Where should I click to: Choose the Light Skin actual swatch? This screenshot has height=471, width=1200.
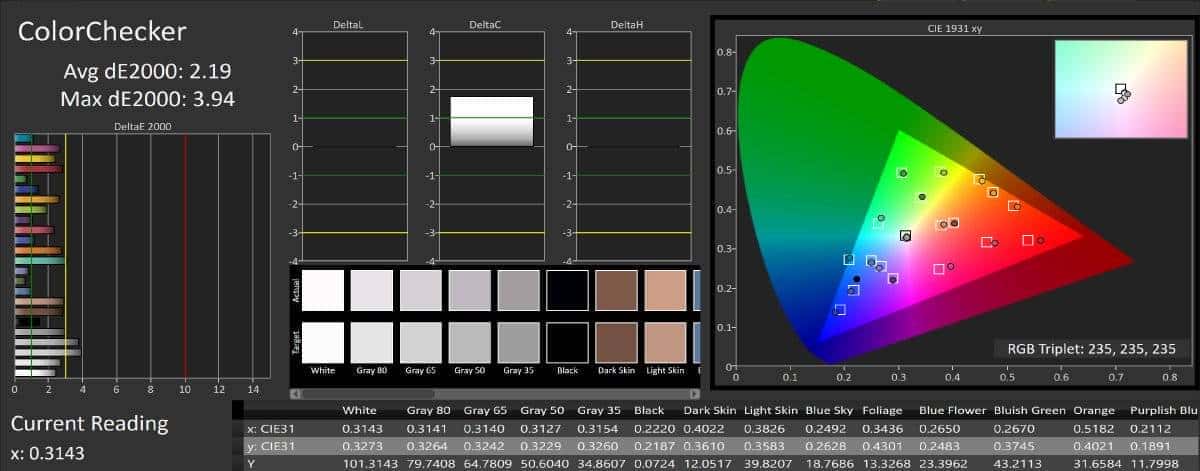[665, 289]
